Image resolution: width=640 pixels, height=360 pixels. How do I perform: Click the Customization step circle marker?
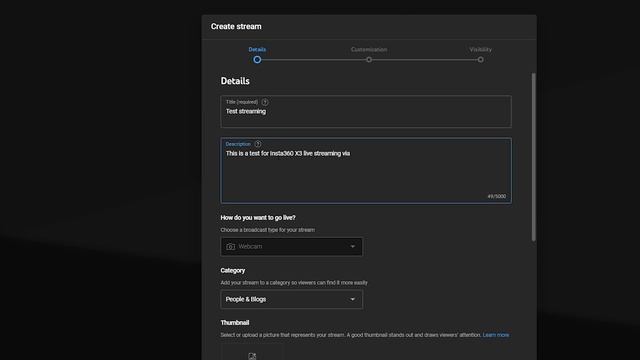pyautogui.click(x=369, y=60)
